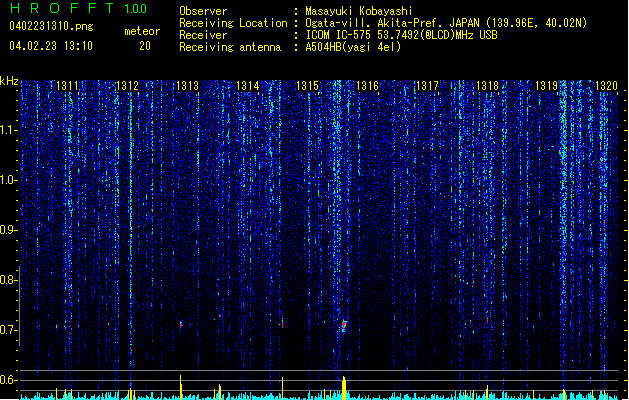The height and width of the screenshot is (400, 629).
Task: Click the 1320 time marker
Action: tap(607, 86)
